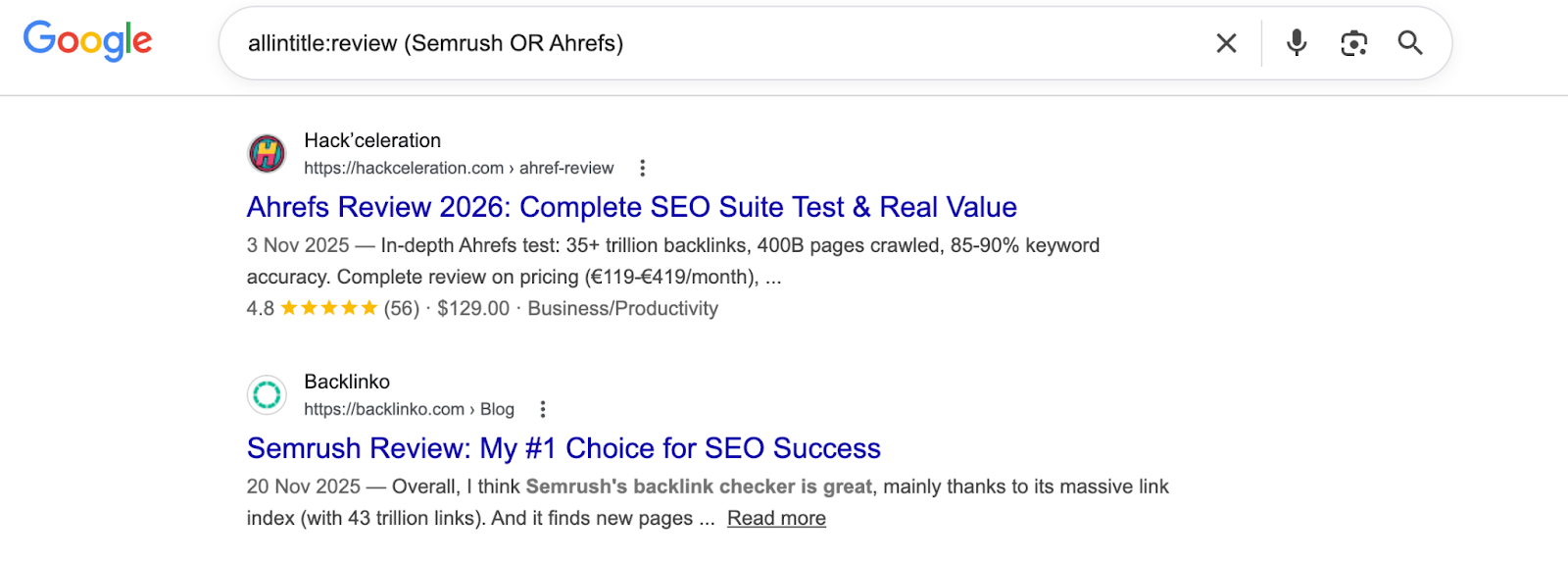Click the Business/Productivity category text
This screenshot has height=564, width=1568.
pyautogui.click(x=622, y=308)
